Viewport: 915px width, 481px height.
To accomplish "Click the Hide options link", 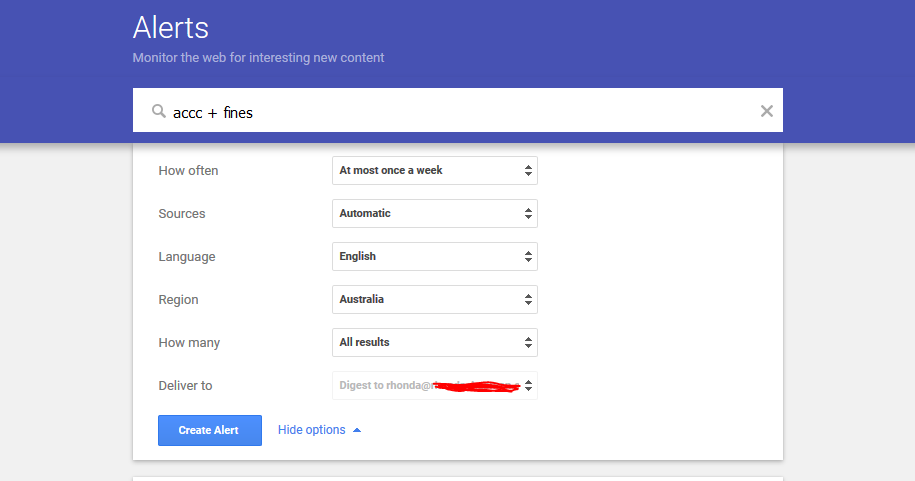I will (x=311, y=430).
